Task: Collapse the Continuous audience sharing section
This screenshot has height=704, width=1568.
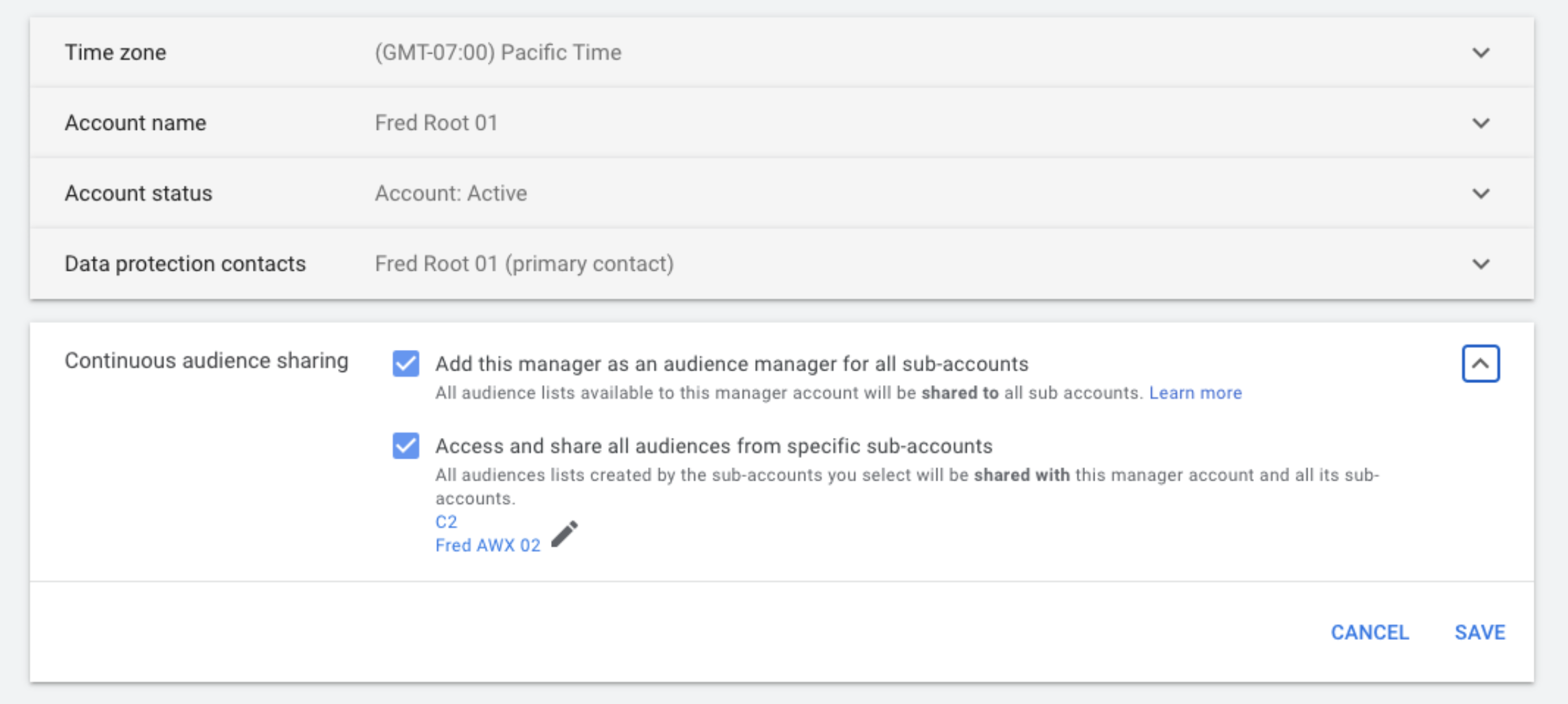Action: pos(1480,364)
